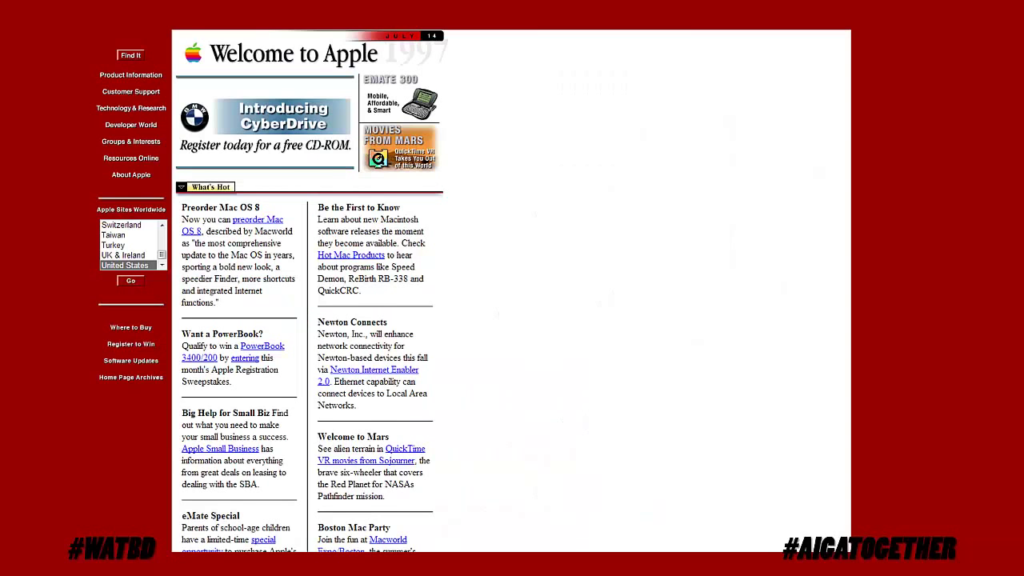Click the 'Welcome to Mars' heading

point(353,437)
